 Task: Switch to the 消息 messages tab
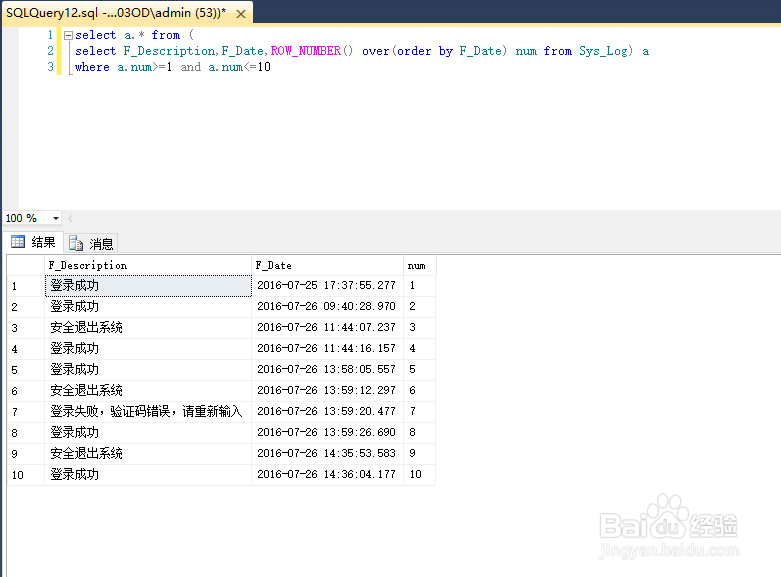[x=91, y=244]
